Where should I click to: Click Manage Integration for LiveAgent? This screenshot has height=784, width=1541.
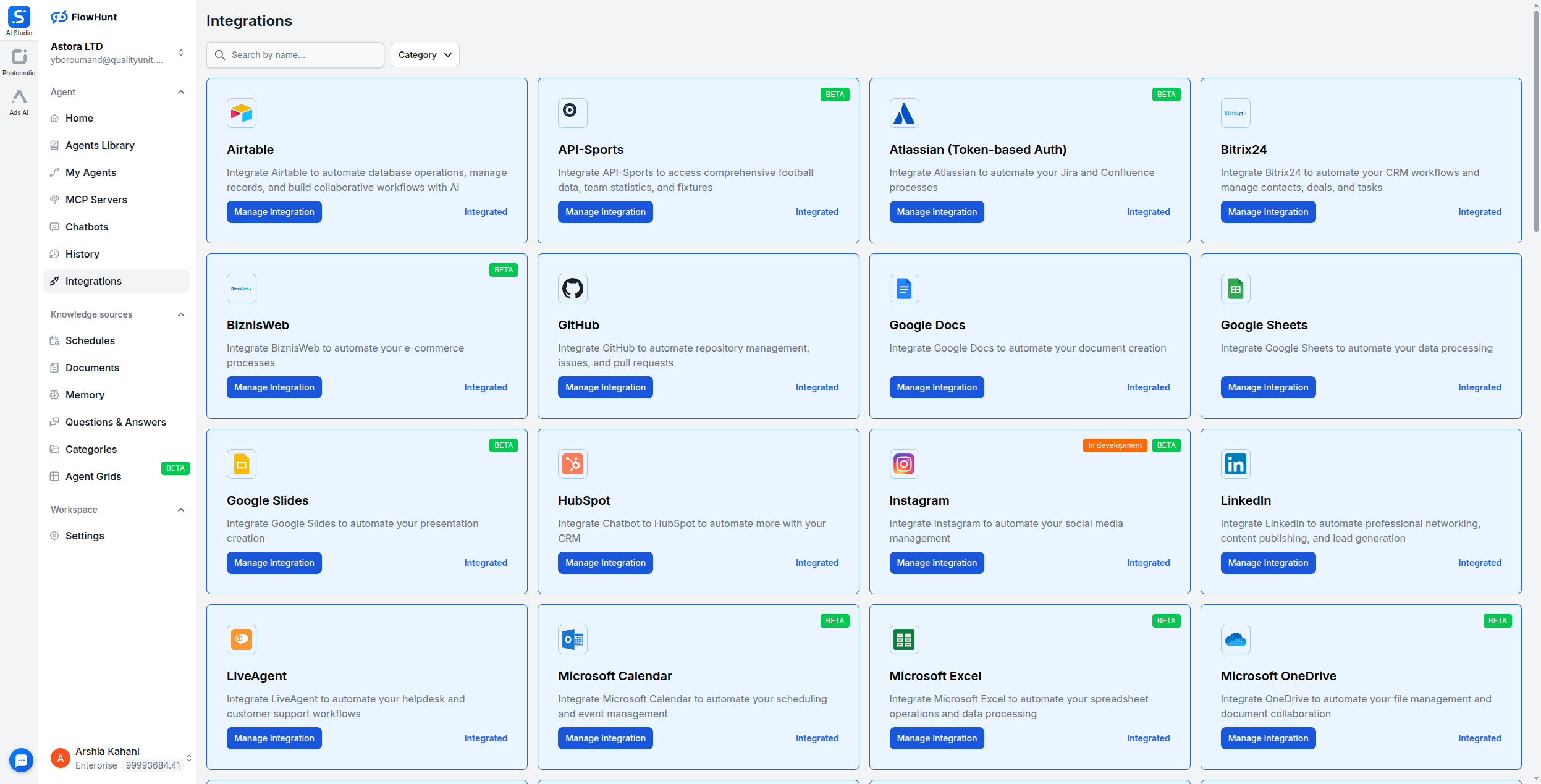point(274,738)
